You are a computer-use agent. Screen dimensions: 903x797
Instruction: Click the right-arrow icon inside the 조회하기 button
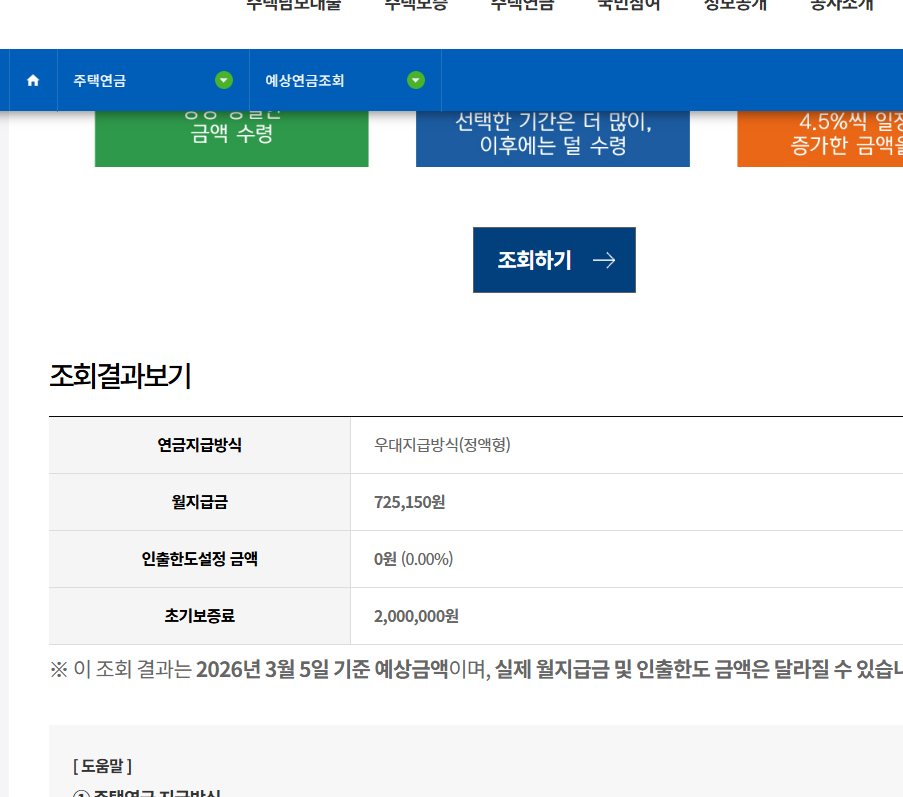602,259
